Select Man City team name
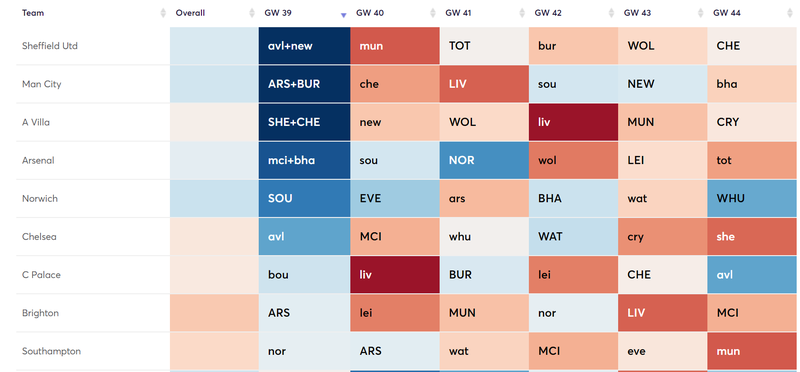The image size is (800, 372). [x=41, y=84]
